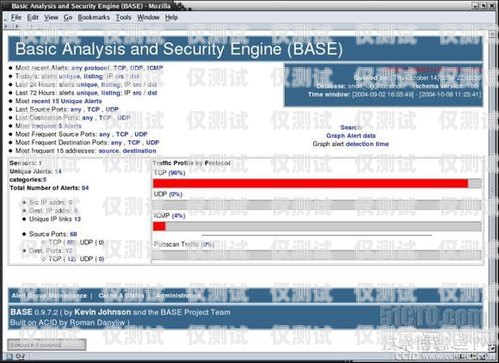Open the Bookmarks menu
The width and height of the screenshot is (499, 363).
(94, 17)
